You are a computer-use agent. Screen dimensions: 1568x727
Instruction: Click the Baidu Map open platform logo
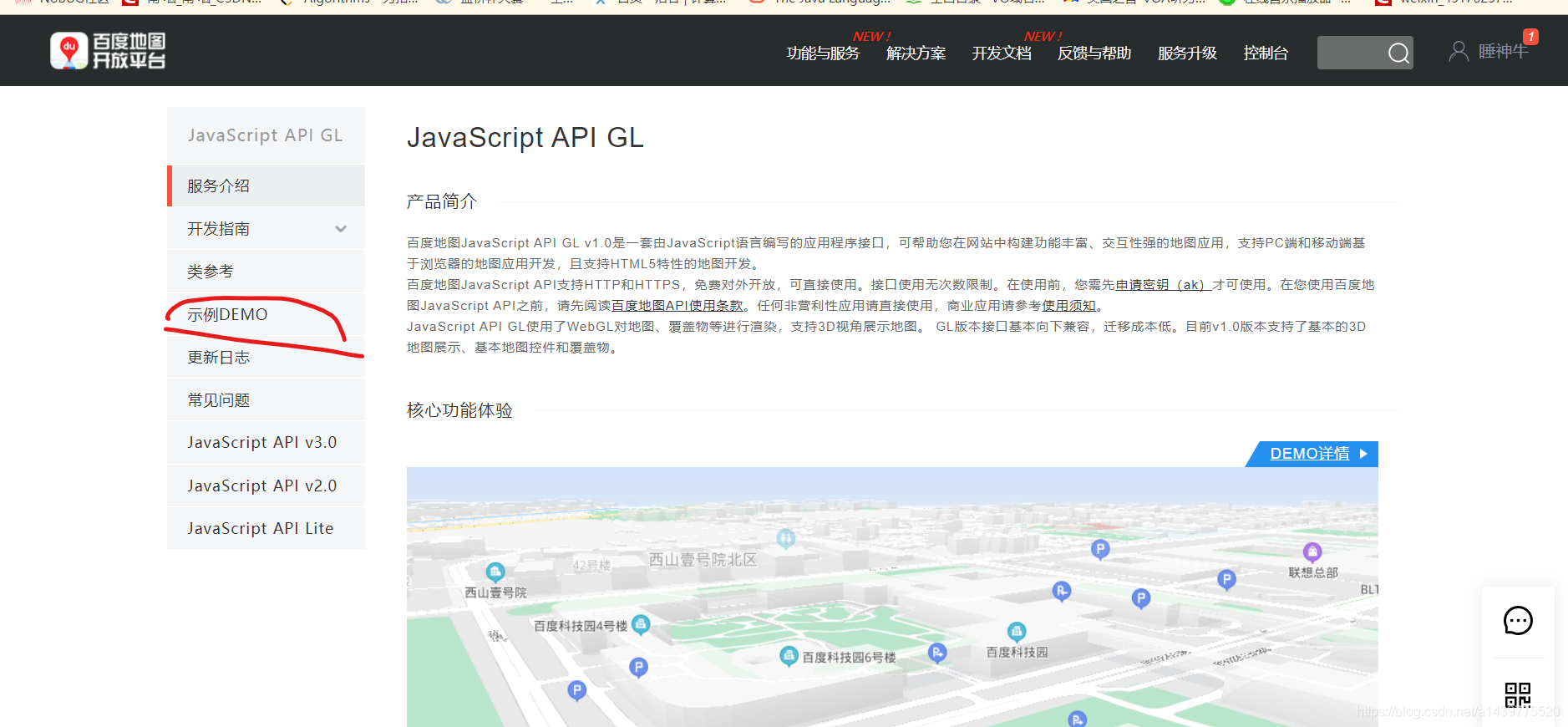click(108, 51)
